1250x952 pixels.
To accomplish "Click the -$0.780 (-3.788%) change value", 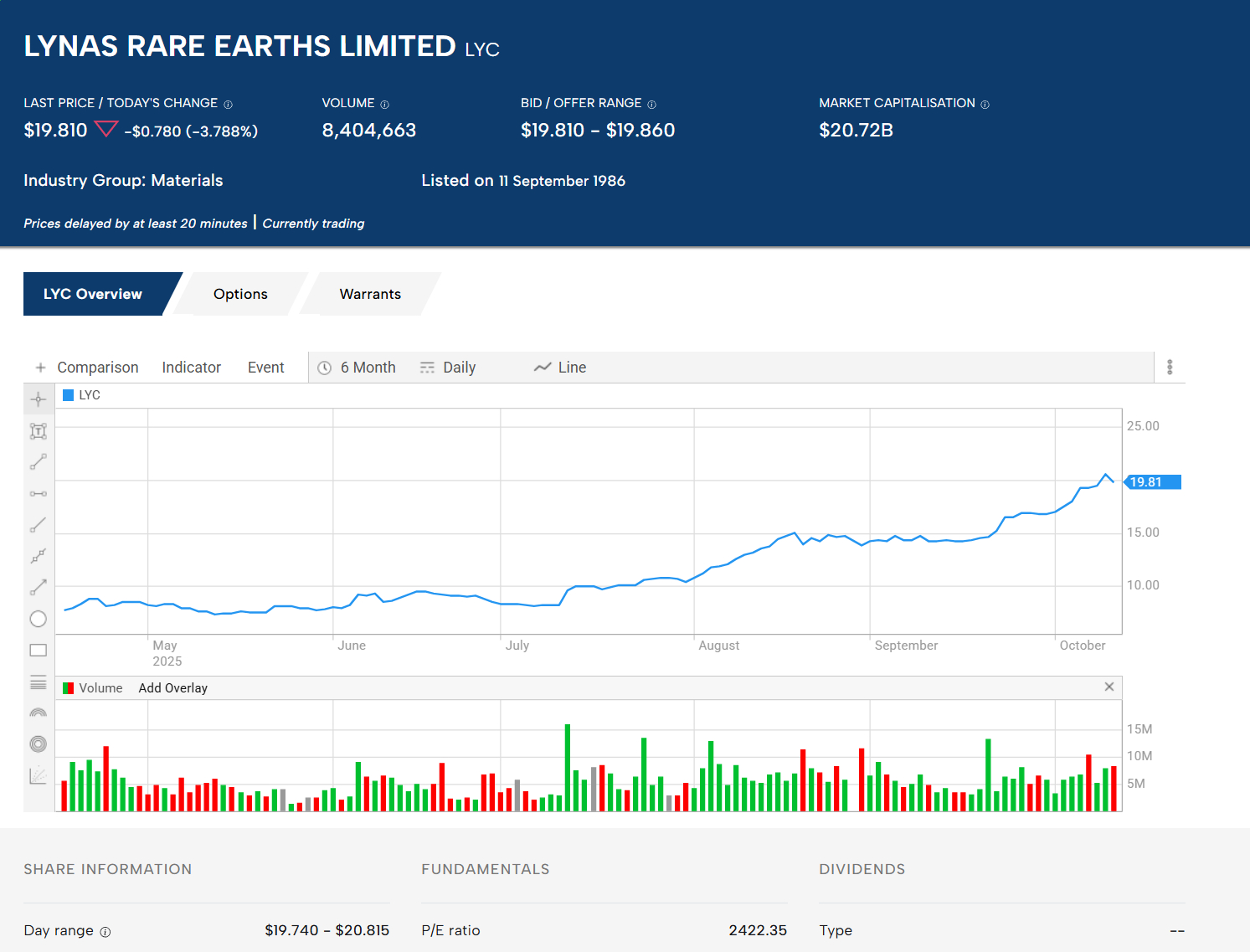I will click(191, 131).
